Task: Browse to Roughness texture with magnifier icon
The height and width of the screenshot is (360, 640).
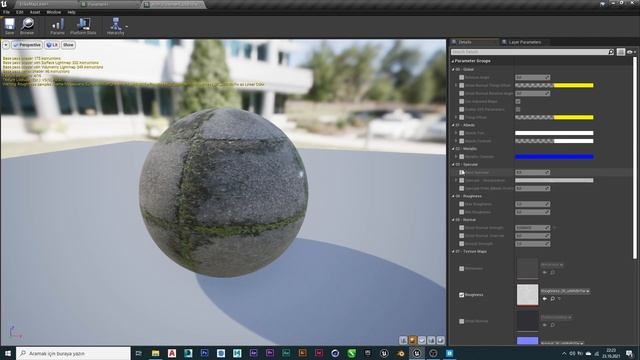Action: (552, 299)
